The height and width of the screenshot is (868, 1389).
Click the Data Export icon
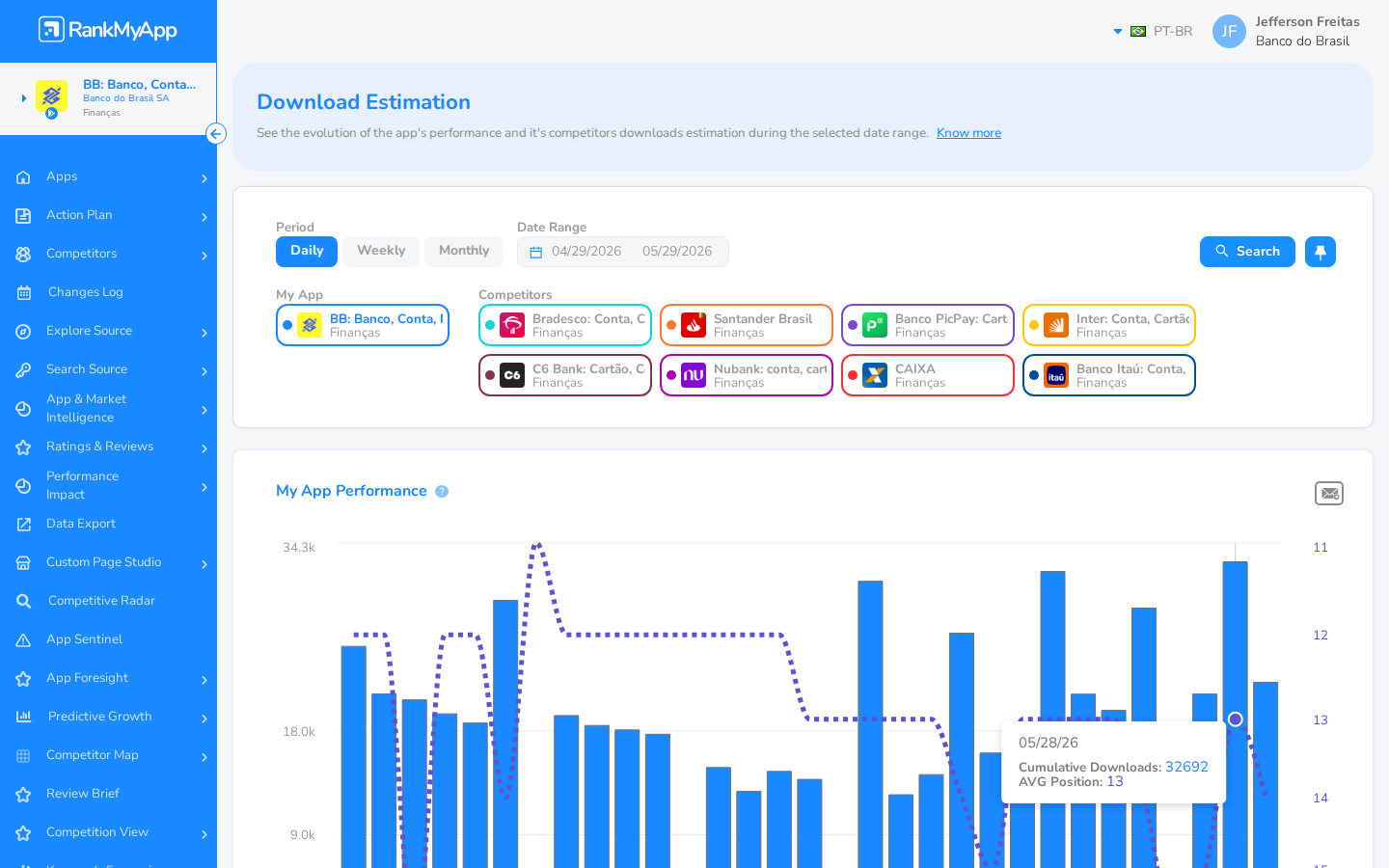pos(23,525)
